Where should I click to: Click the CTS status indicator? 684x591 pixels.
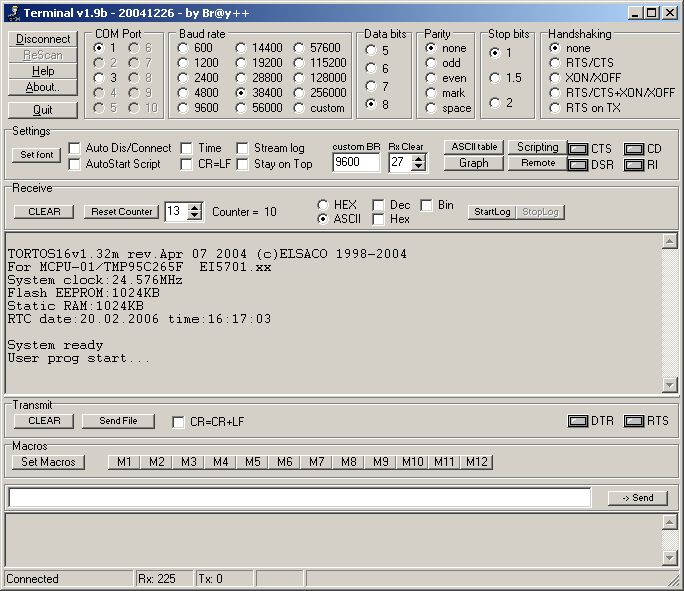[x=577, y=149]
